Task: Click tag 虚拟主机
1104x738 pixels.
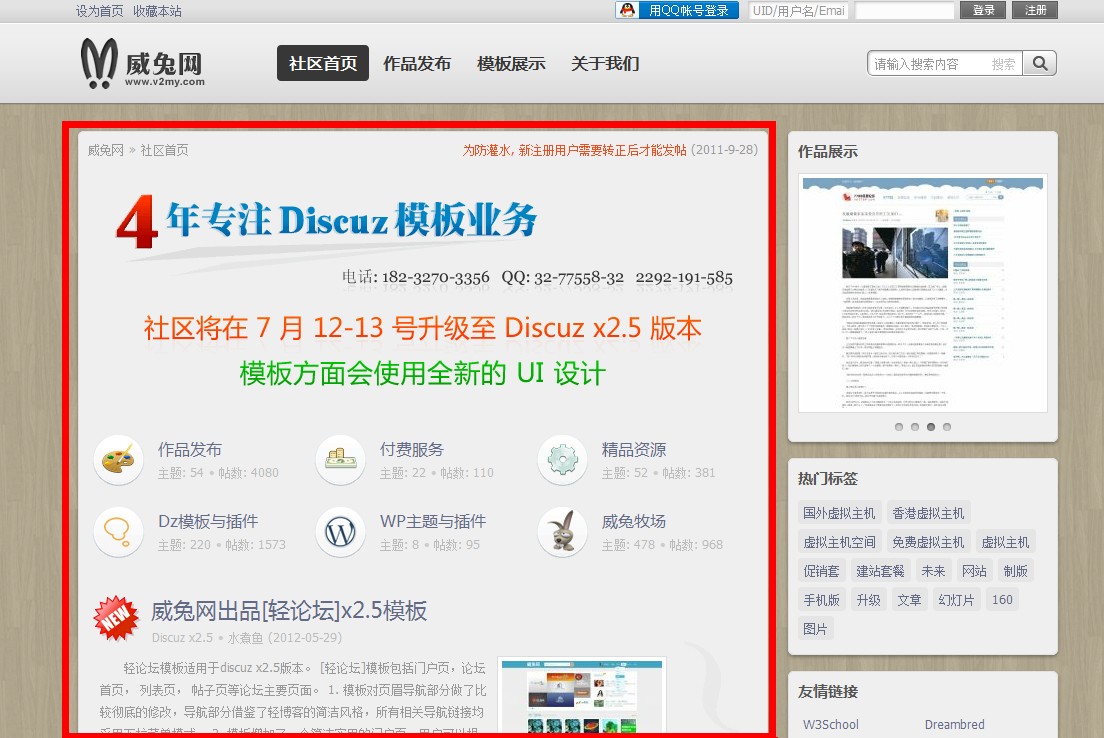Action: tap(1005, 542)
